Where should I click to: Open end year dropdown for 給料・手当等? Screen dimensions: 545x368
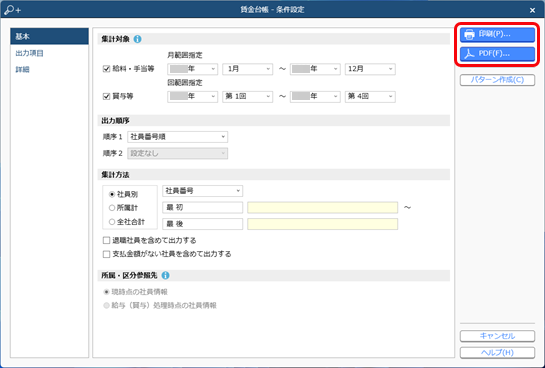(x=315, y=69)
